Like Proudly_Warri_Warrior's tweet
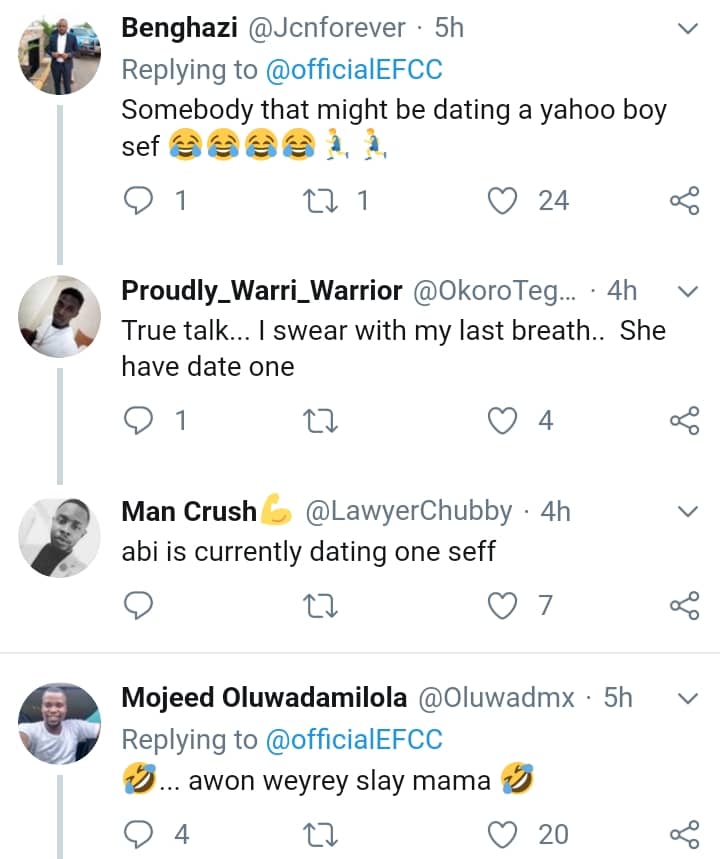The image size is (720, 859). (x=503, y=421)
